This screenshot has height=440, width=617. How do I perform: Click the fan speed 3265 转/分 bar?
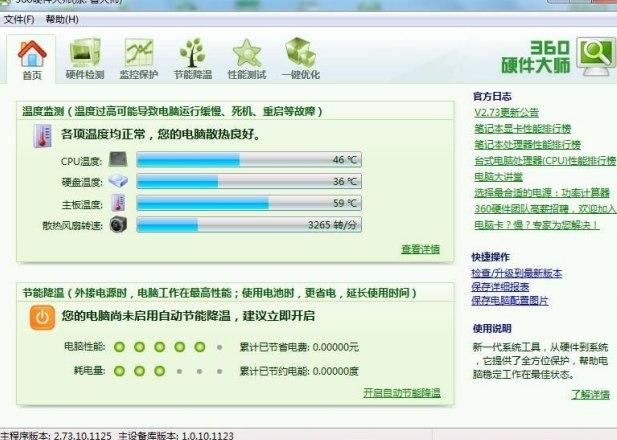coord(249,225)
